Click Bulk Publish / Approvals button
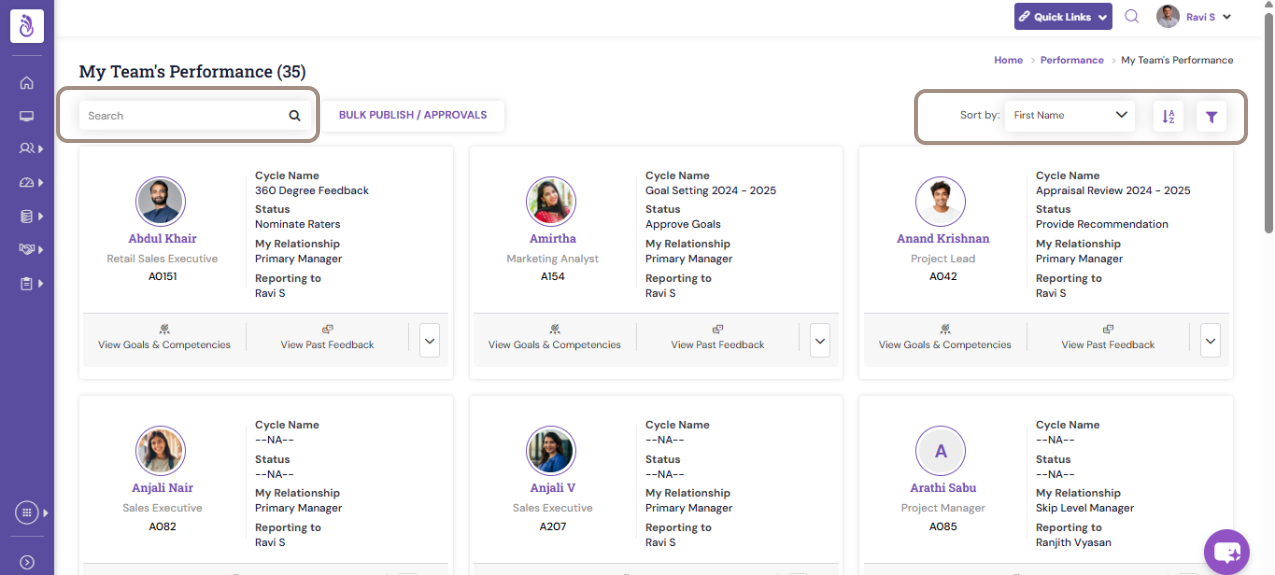The height and width of the screenshot is (575, 1275). 413,115
